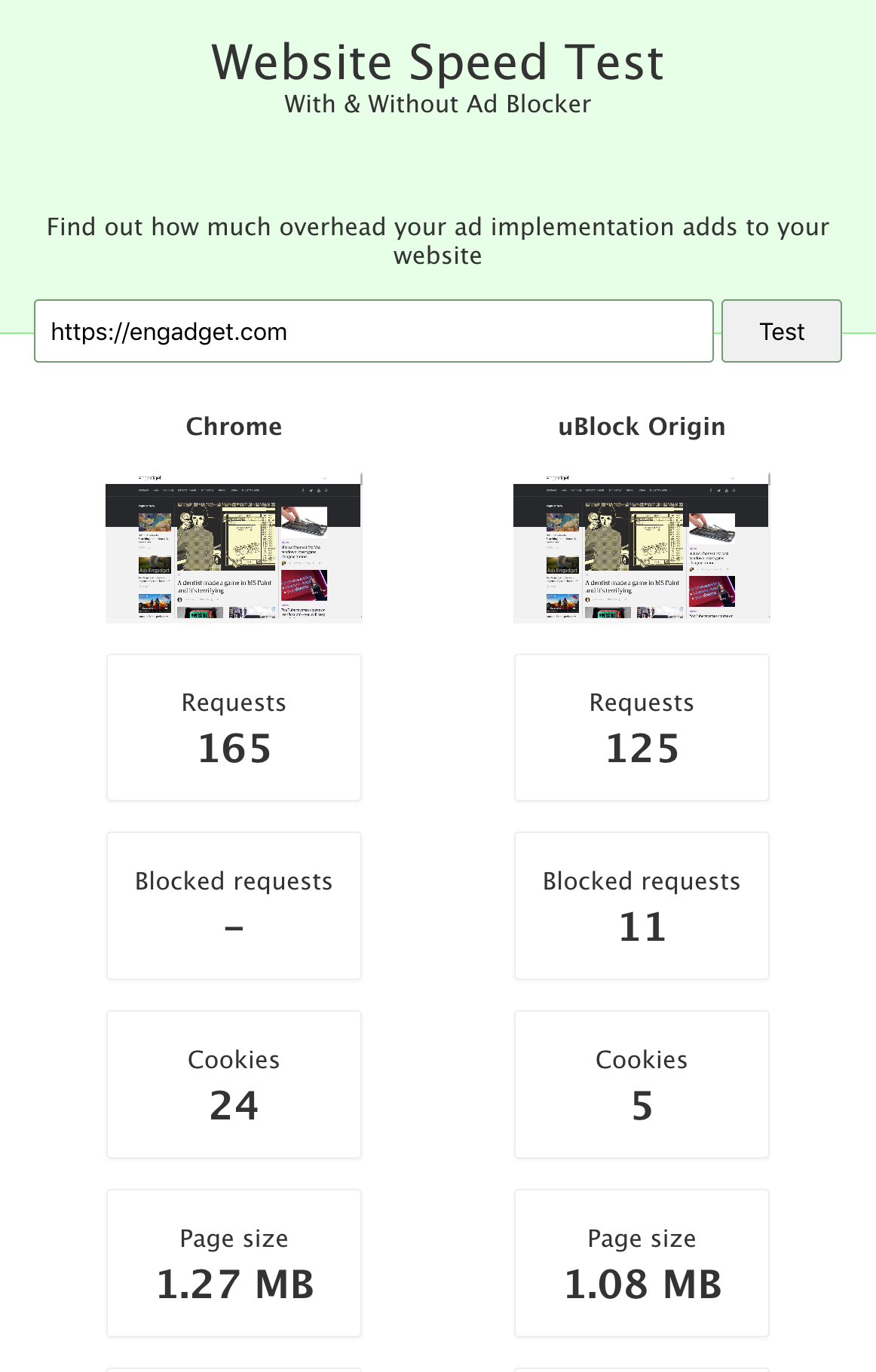This screenshot has width=876, height=1372.
Task: Click the Engadget logo in the Chrome screenshot
Action: [x=149, y=478]
